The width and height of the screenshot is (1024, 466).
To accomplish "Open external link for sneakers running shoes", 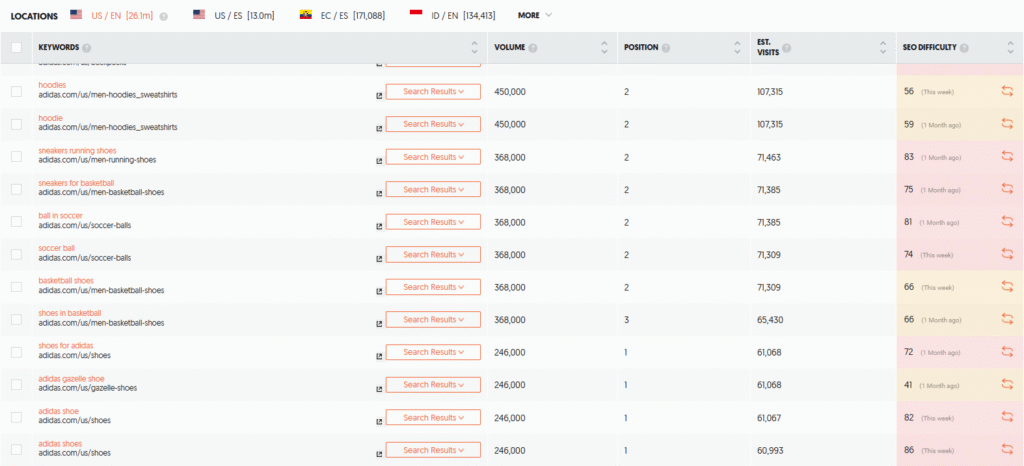I will pyautogui.click(x=379, y=161).
